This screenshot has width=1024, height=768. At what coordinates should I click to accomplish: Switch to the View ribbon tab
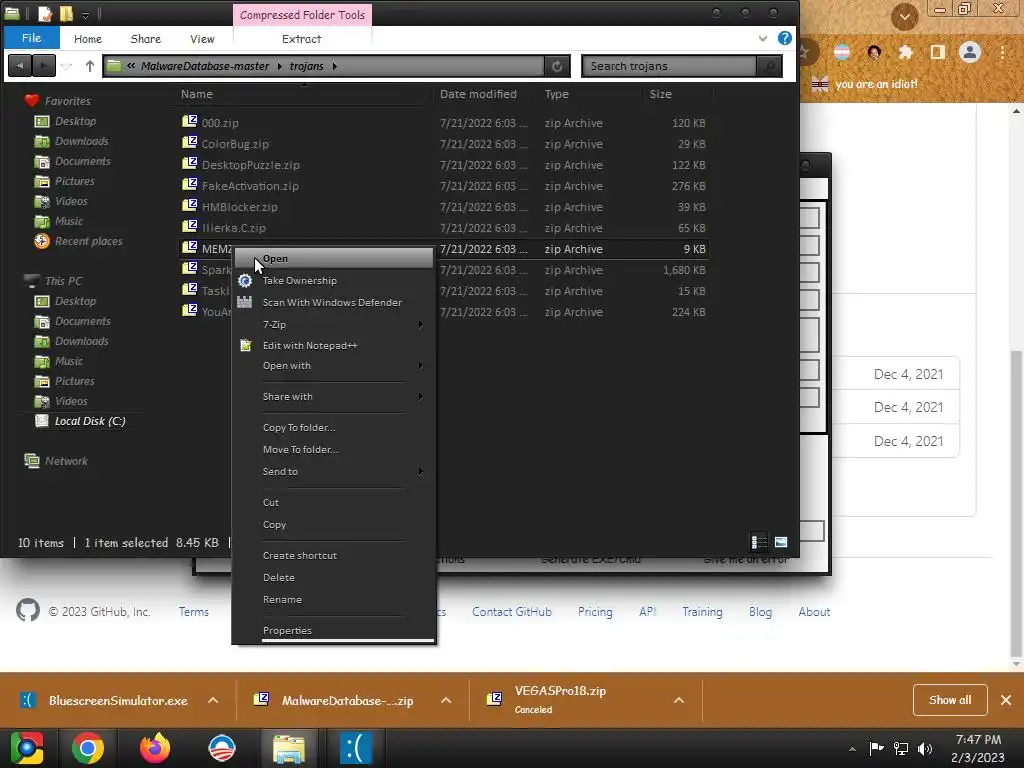pos(202,39)
